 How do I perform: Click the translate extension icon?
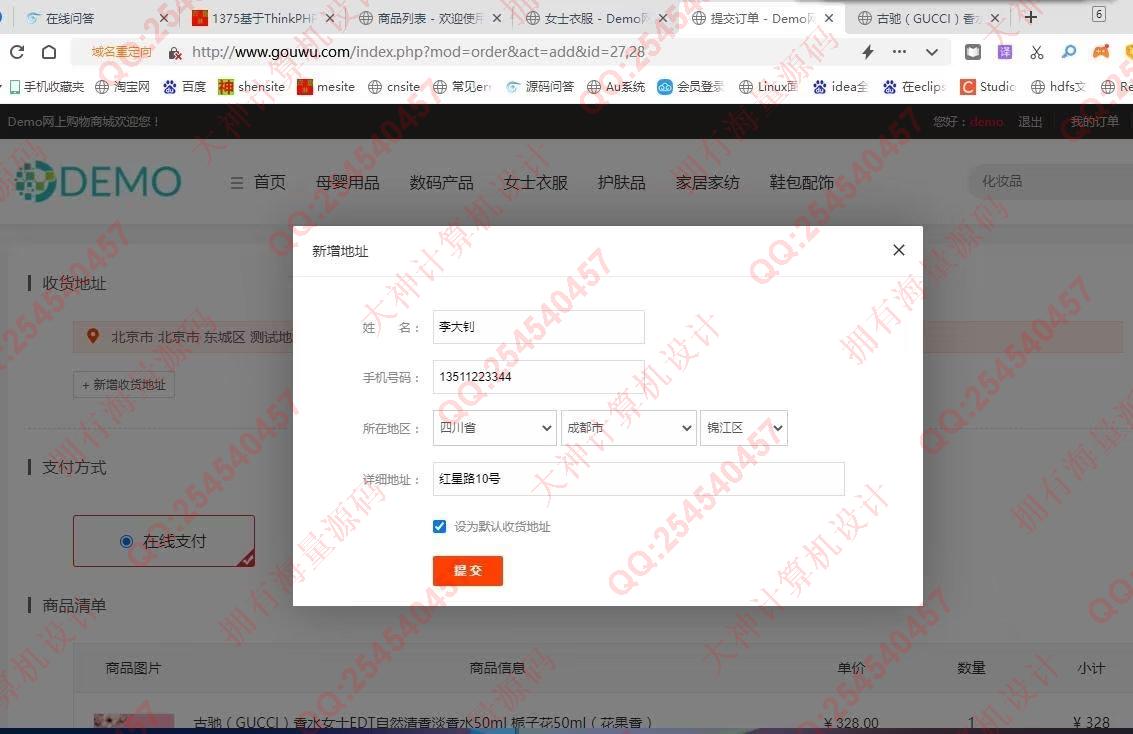coord(1005,52)
